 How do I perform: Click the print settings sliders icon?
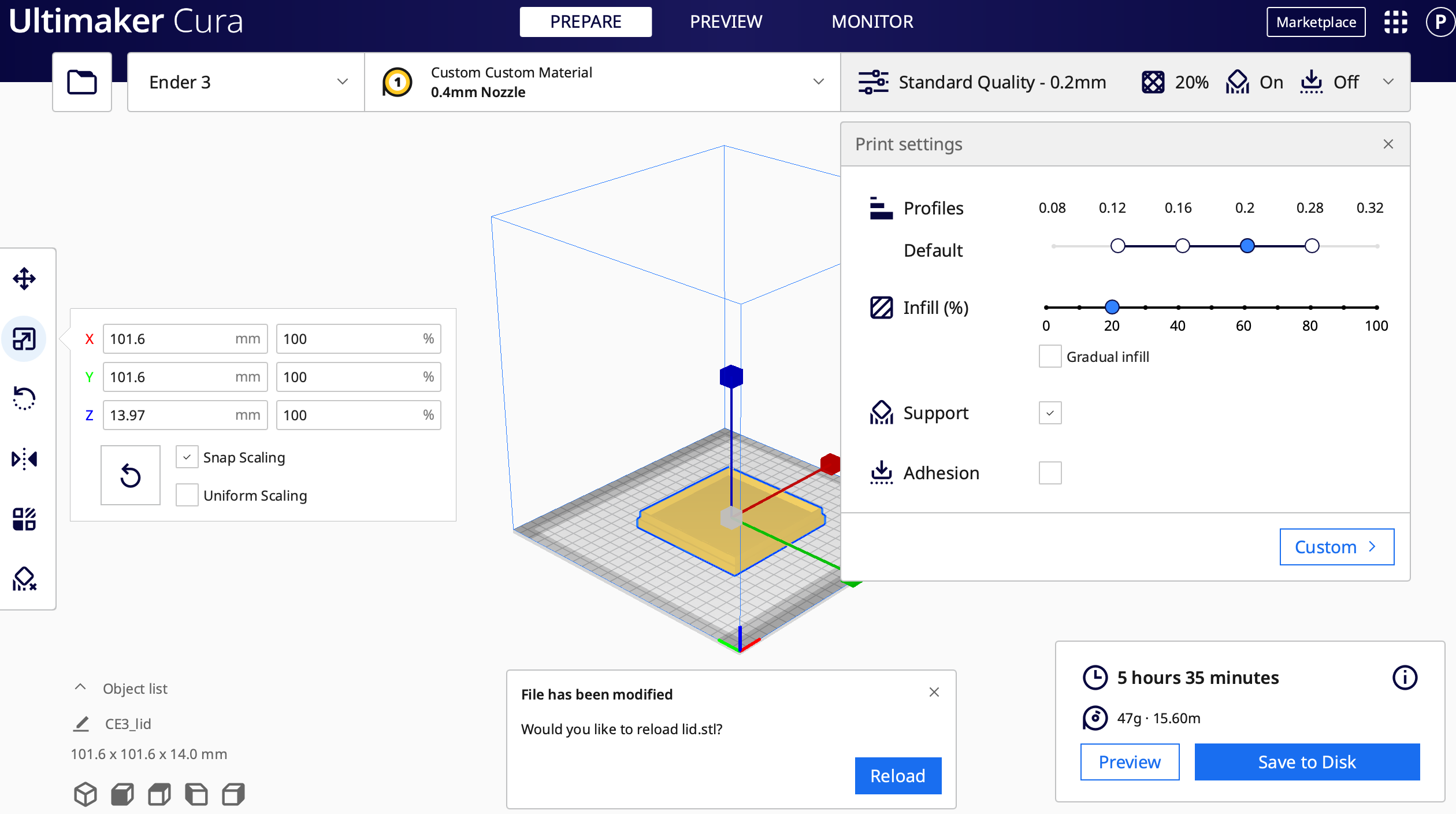pos(874,82)
